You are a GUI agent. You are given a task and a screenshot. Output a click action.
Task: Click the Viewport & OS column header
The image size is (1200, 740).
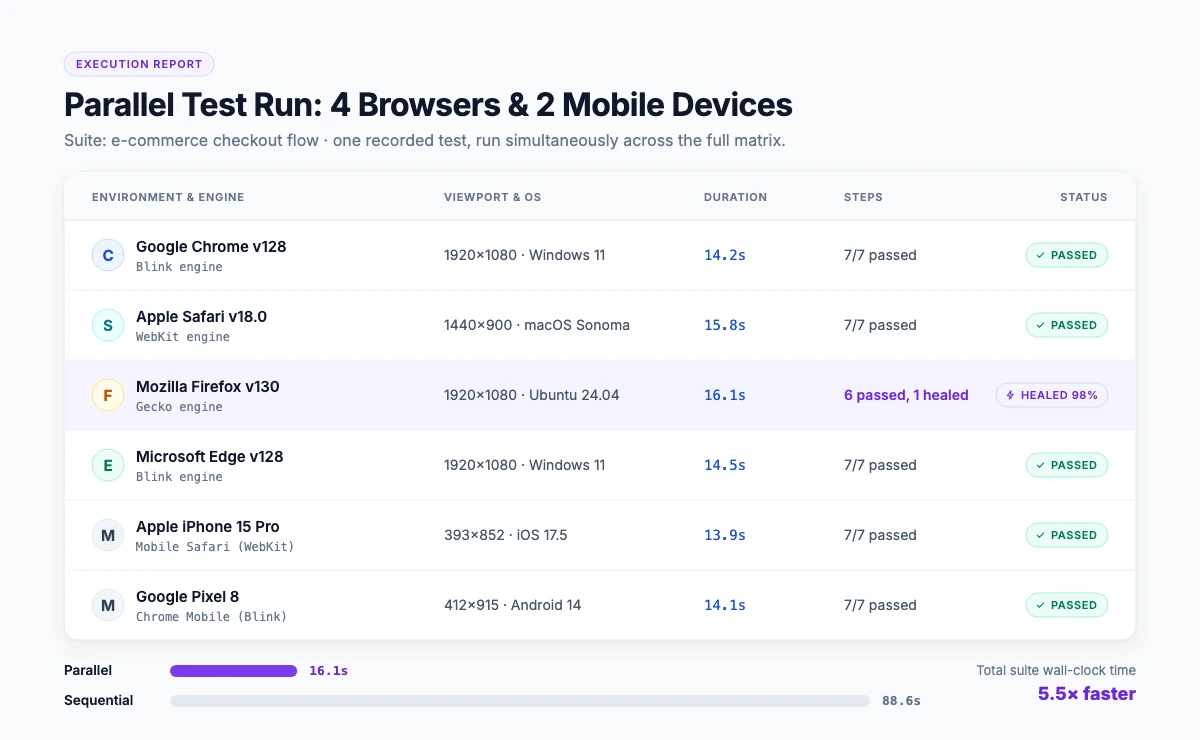tap(493, 197)
